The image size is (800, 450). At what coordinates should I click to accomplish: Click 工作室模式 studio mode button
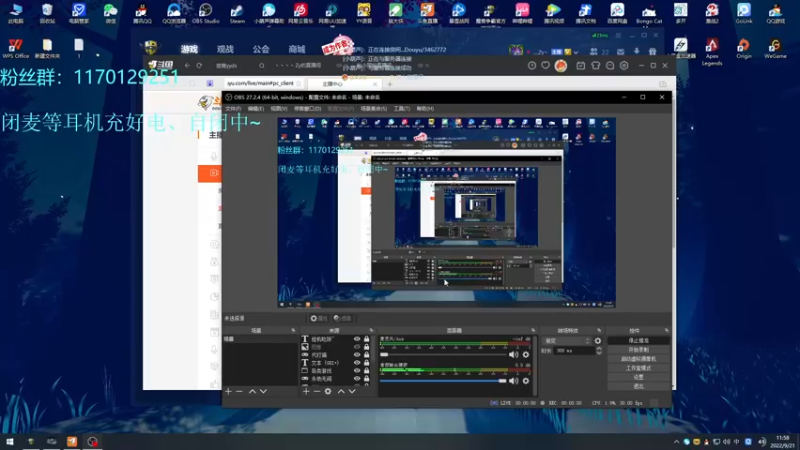(638, 368)
